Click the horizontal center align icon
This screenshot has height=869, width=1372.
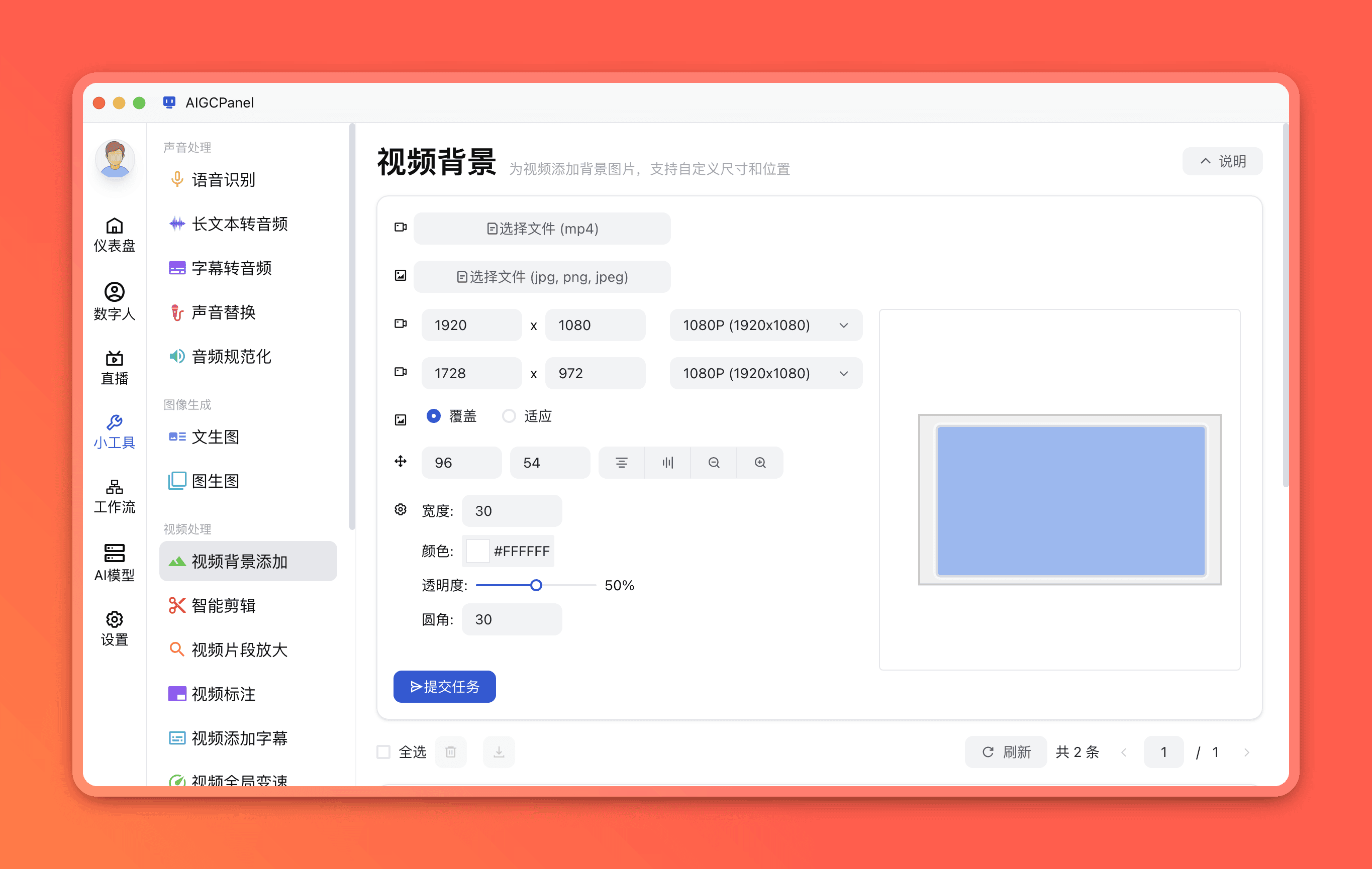click(622, 463)
